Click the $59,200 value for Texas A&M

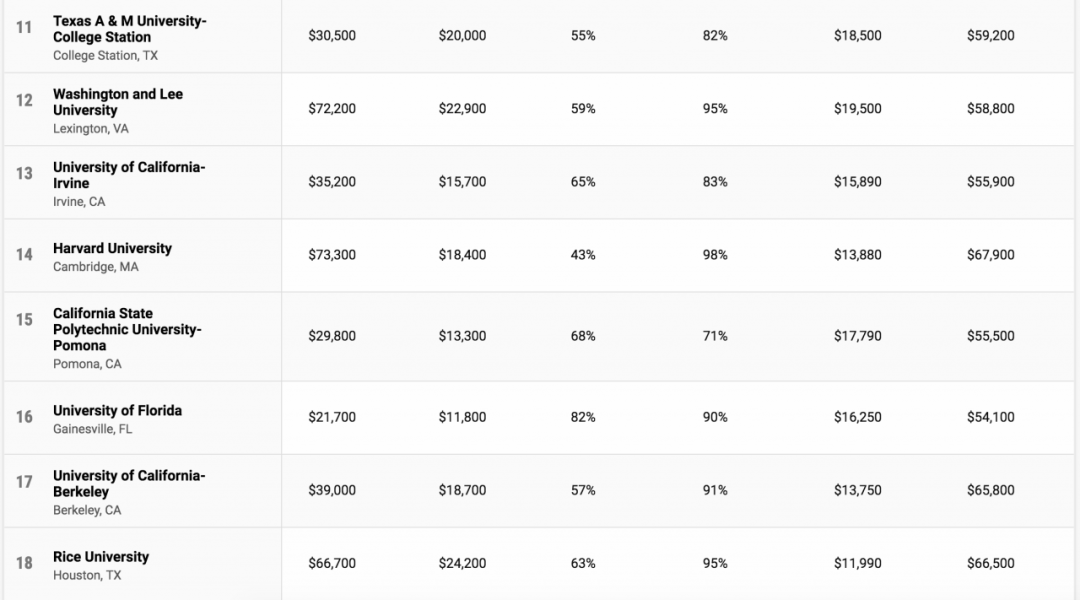point(990,36)
